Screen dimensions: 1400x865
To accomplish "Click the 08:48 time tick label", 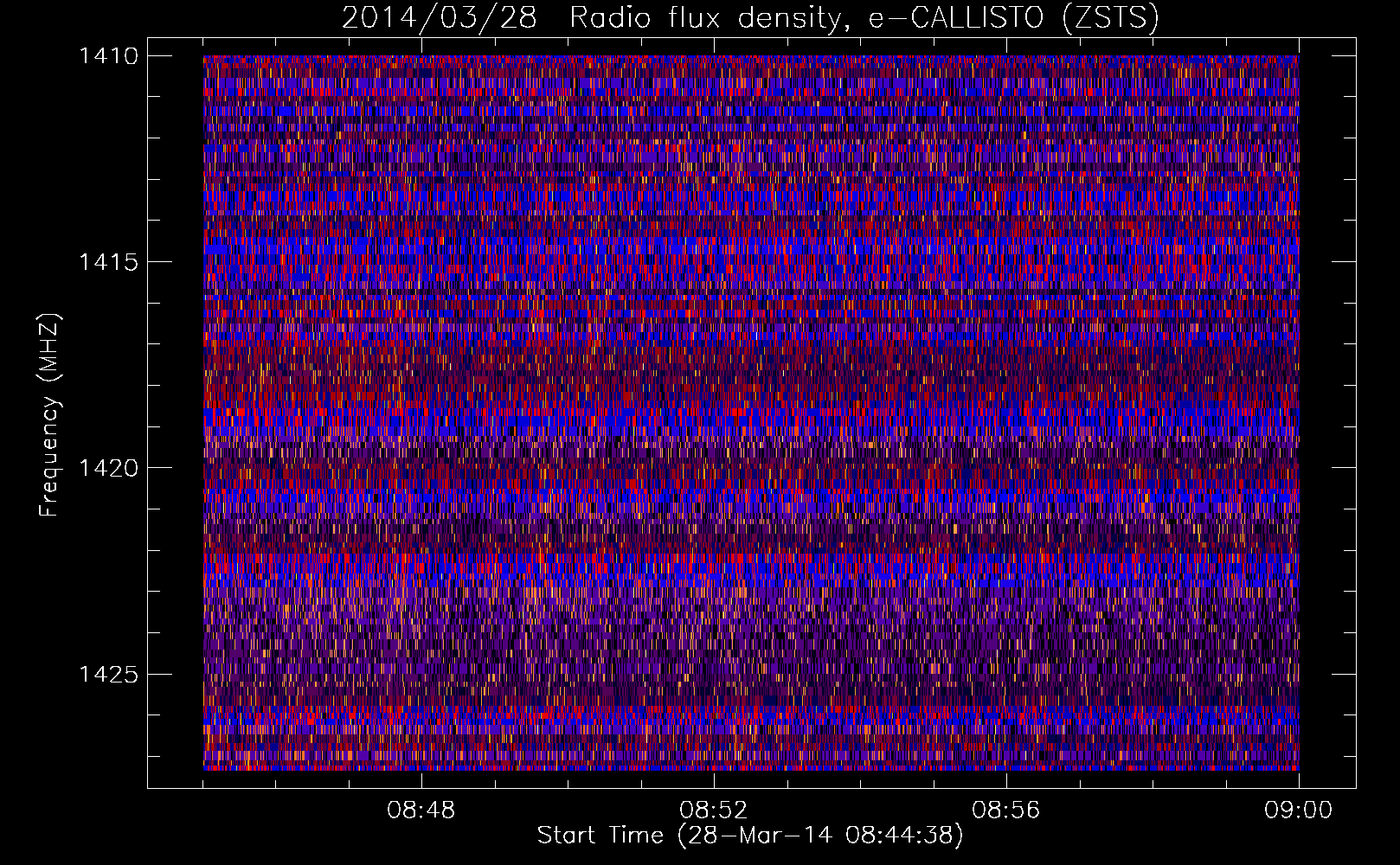I will (x=421, y=811).
